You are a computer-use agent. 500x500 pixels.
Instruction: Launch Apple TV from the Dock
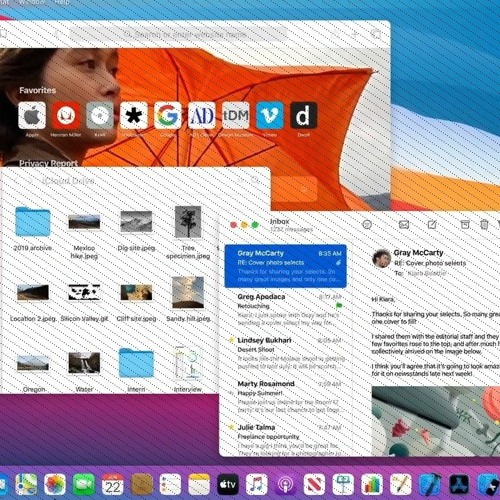228,484
